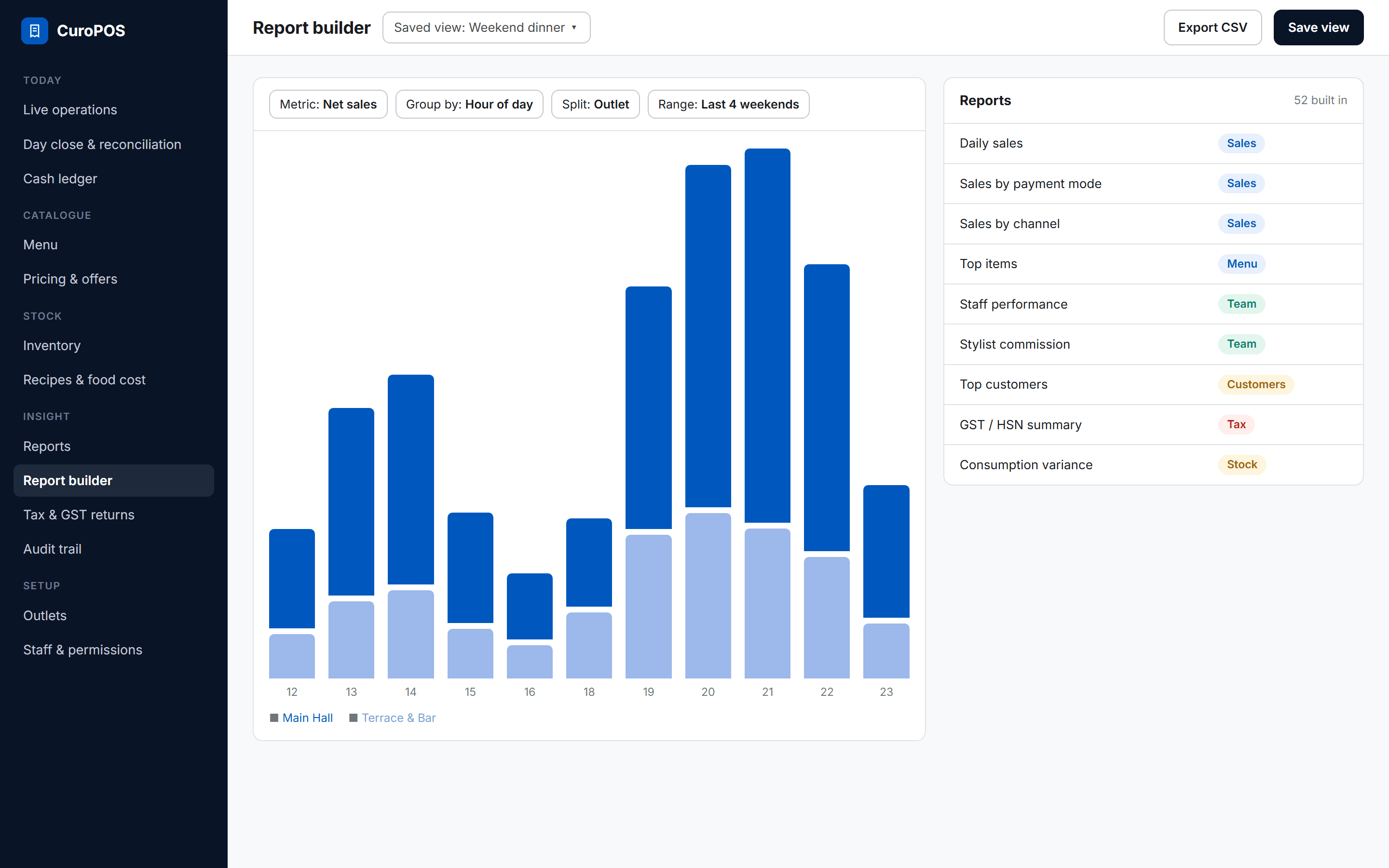Go to the Inventory section
1389x868 pixels.
pos(114,346)
